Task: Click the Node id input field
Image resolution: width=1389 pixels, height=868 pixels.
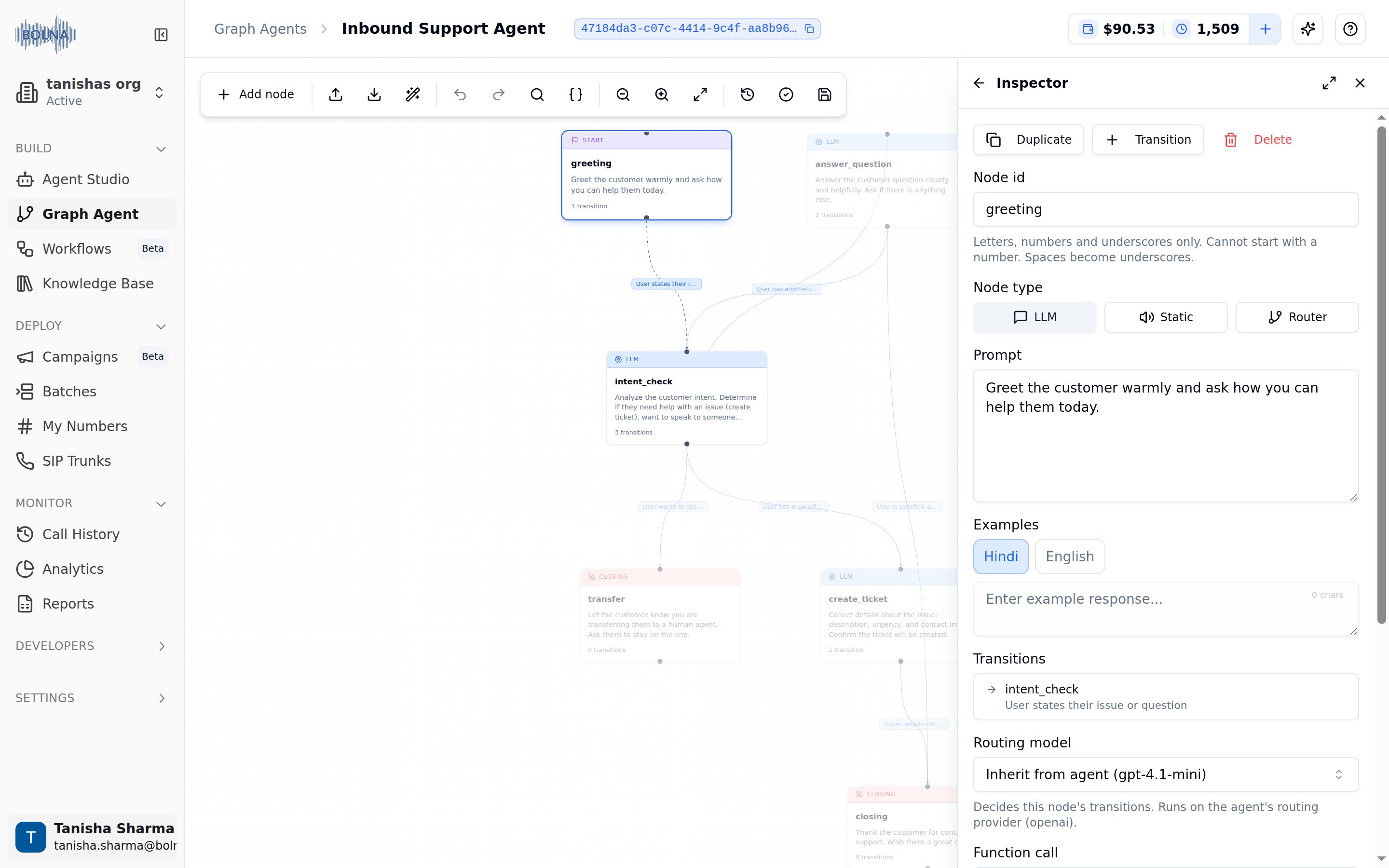Action: [1166, 210]
